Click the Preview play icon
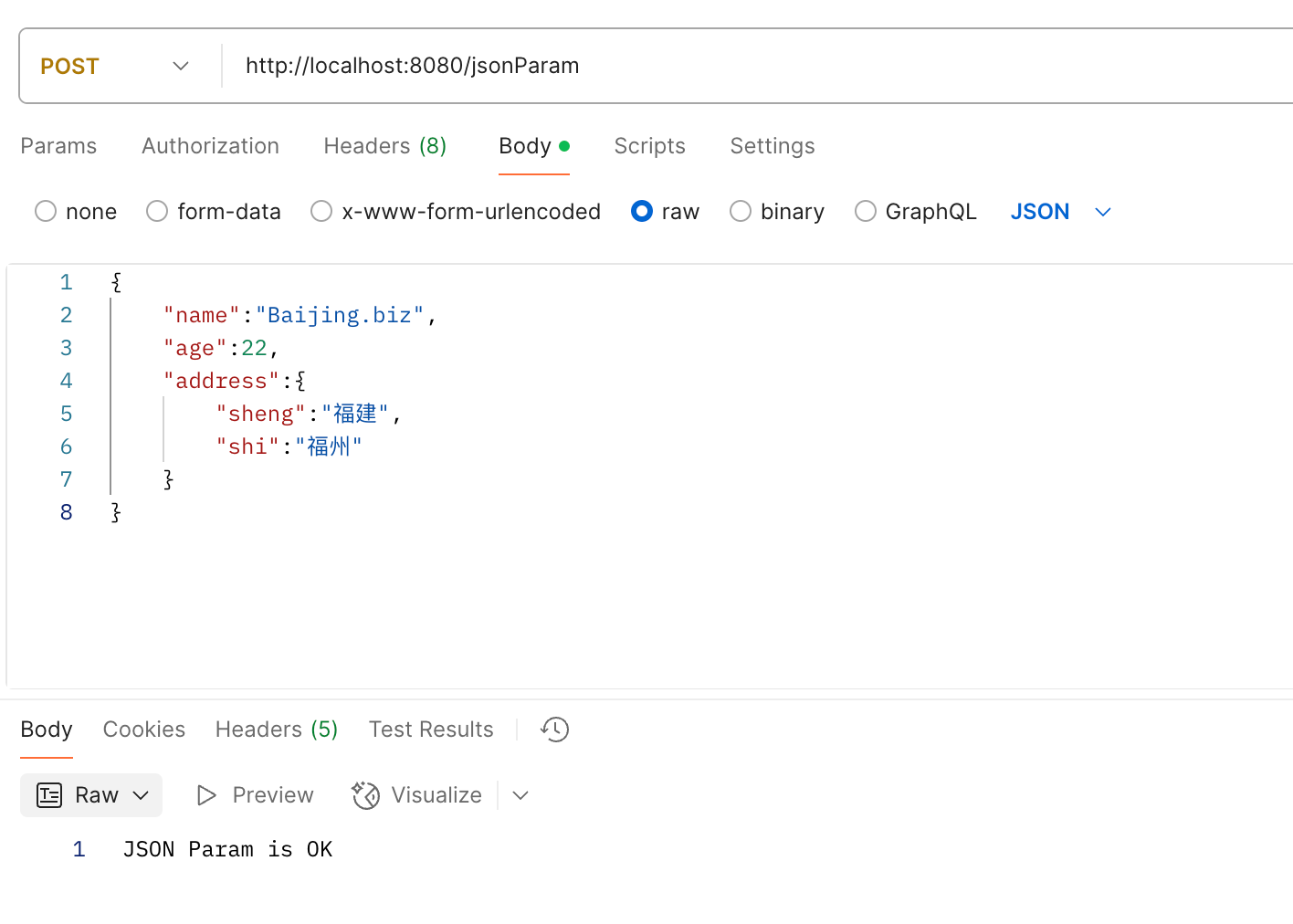This screenshot has width=1293, height=924. click(x=206, y=795)
